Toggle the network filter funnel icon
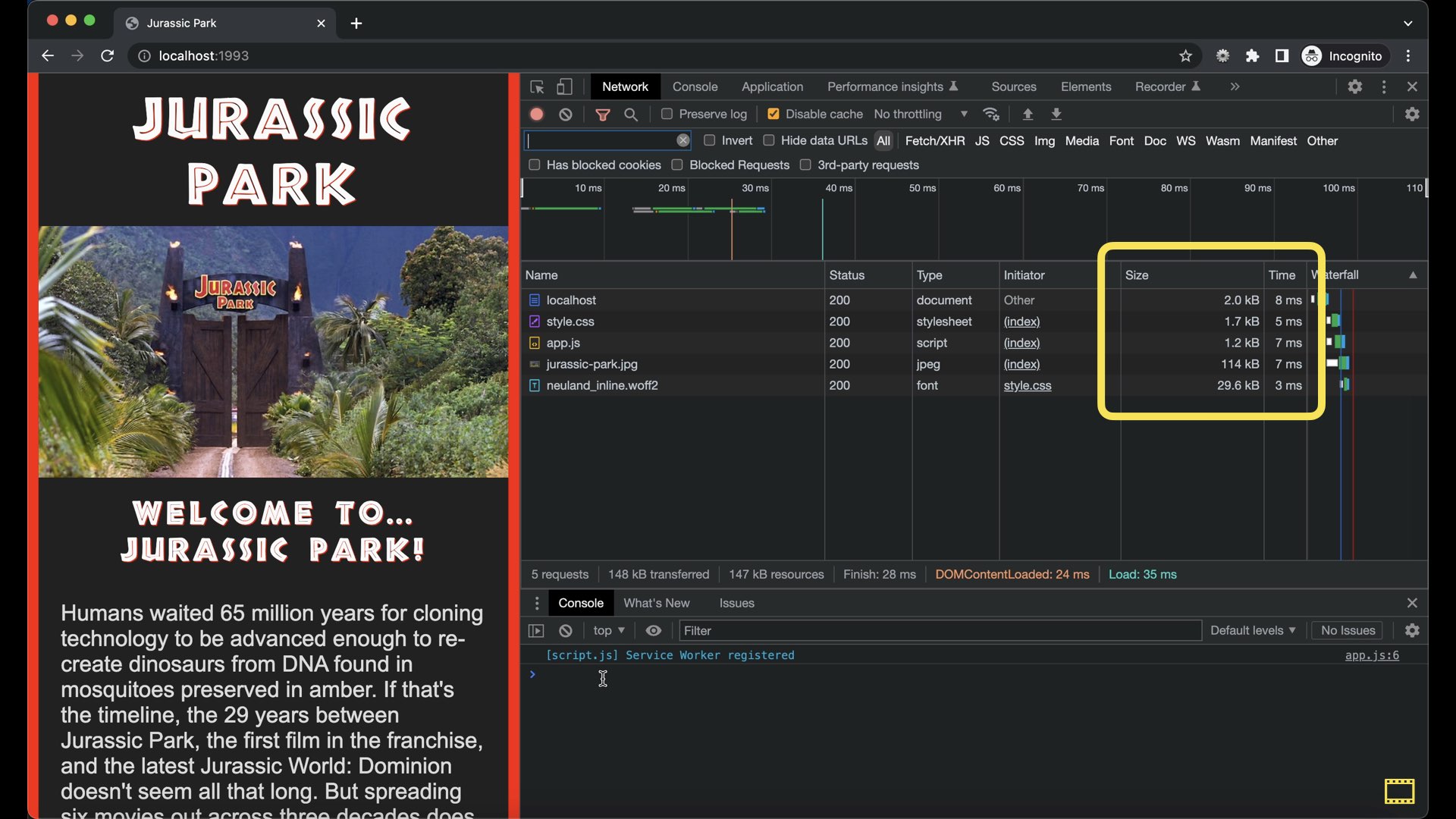 pyautogui.click(x=603, y=115)
